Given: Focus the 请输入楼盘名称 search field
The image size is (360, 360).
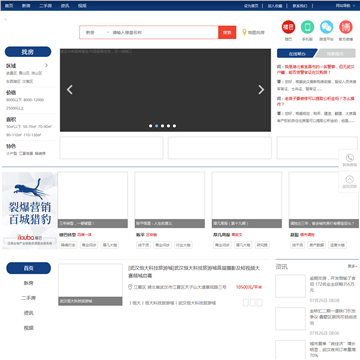Looking at the screenshot, I should point(164,32).
